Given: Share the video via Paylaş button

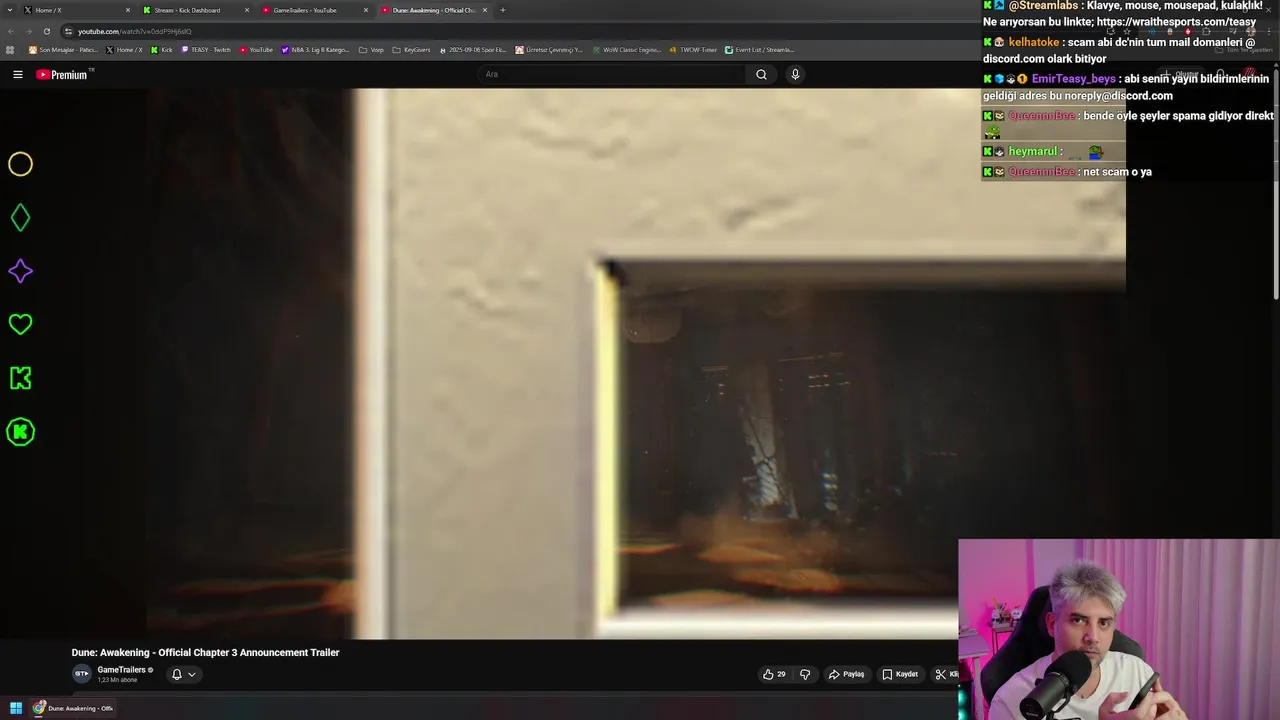Looking at the screenshot, I should click(x=846, y=674).
